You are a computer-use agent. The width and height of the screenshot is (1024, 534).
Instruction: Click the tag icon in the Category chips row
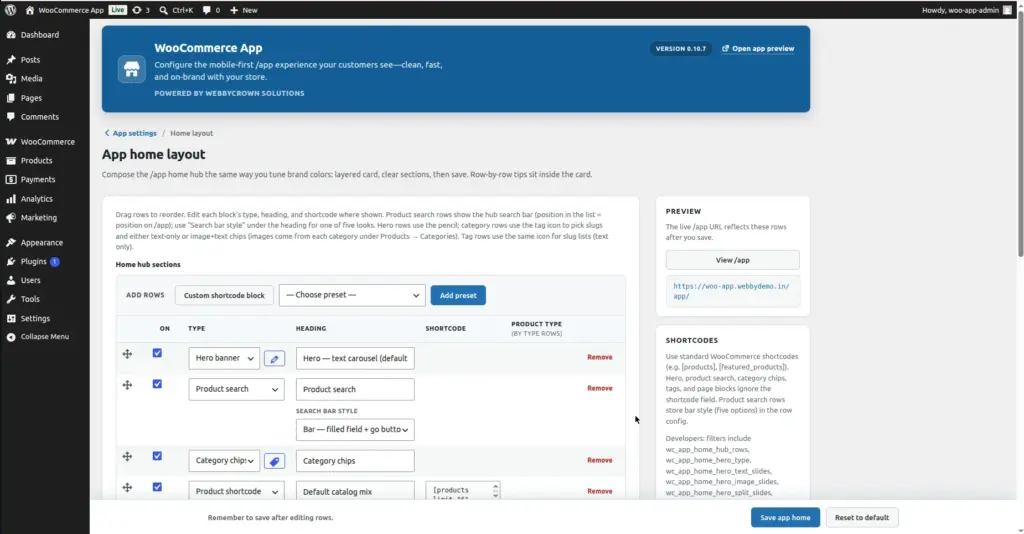coord(274,461)
